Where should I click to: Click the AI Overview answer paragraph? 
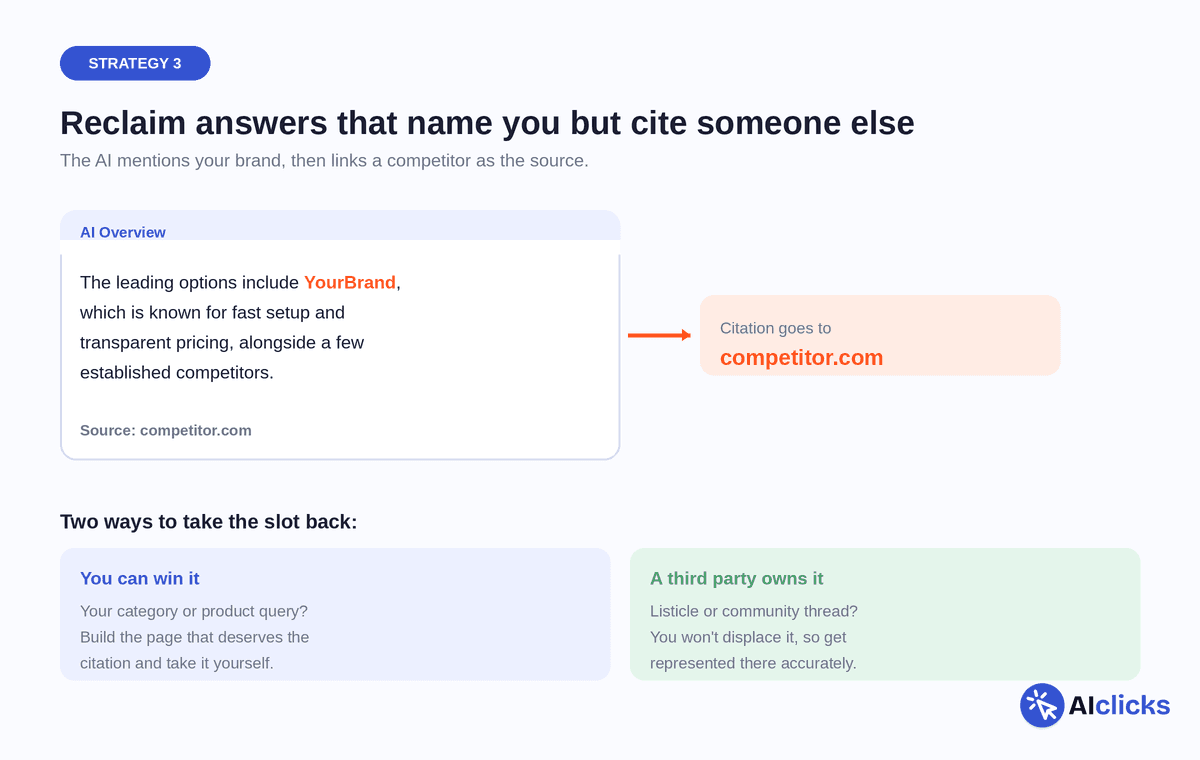(x=240, y=327)
